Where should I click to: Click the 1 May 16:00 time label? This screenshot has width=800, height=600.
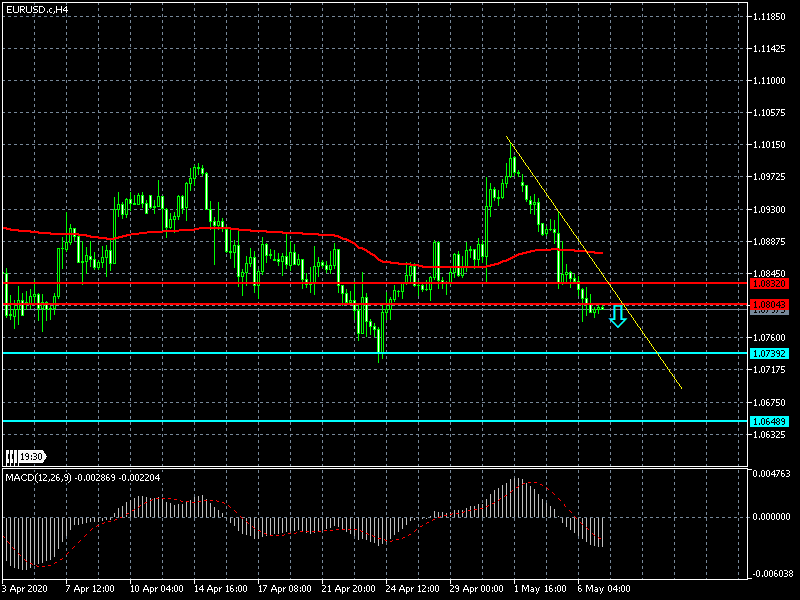pos(538,589)
